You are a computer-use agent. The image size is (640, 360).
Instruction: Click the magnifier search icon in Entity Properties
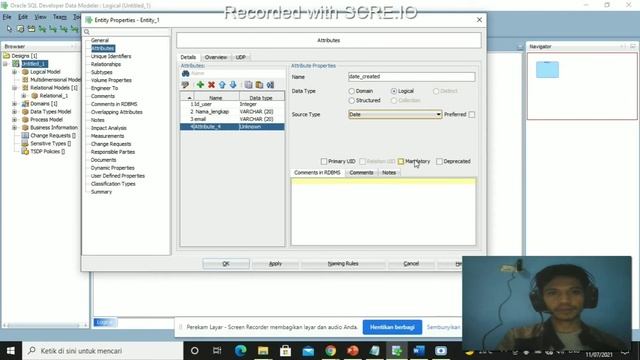tap(87, 32)
